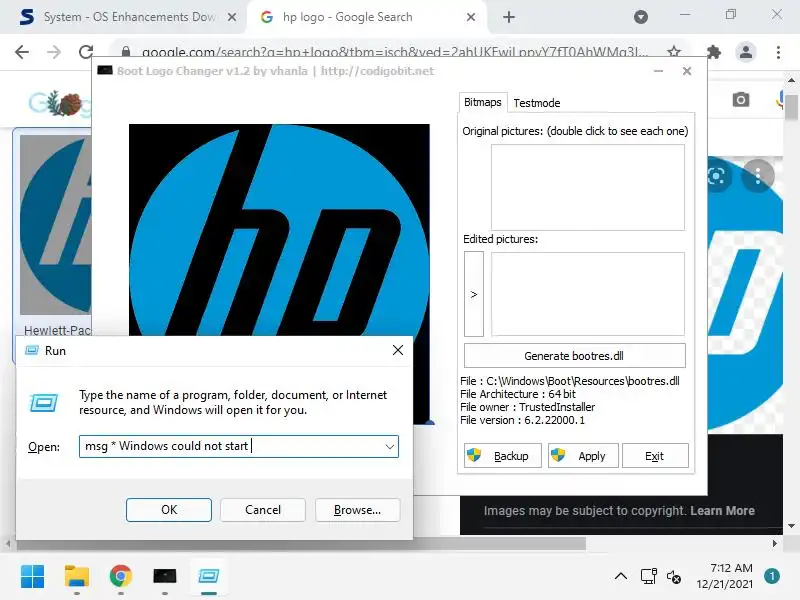Open the clock showing 7:12 AM
800x600 pixels.
pos(726,576)
